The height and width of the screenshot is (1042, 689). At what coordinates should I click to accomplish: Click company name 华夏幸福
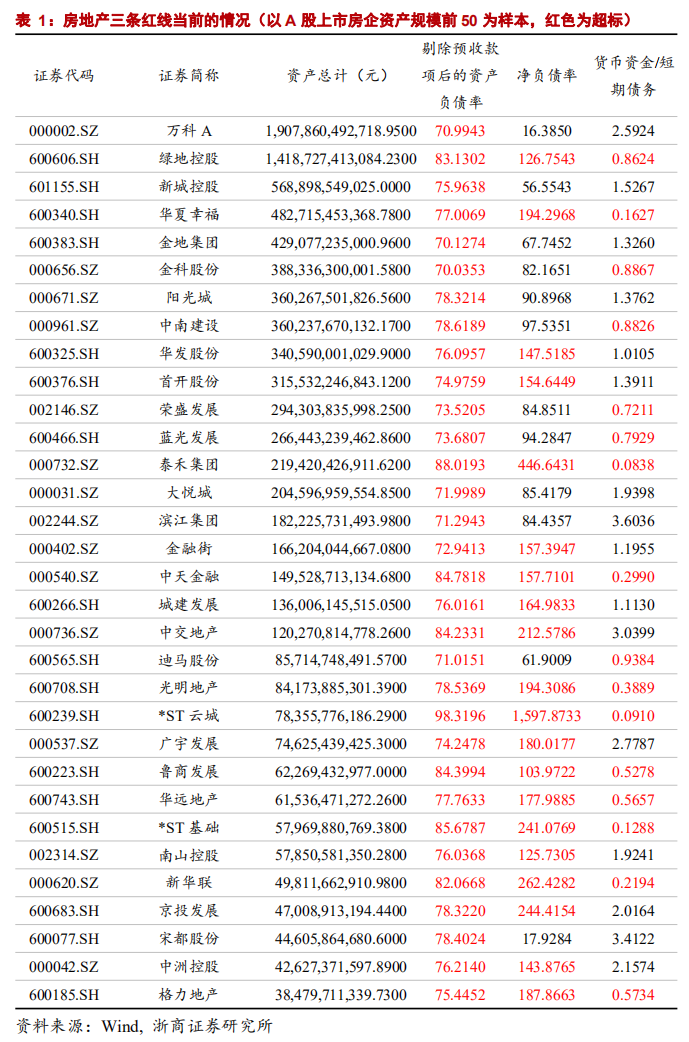[189, 215]
